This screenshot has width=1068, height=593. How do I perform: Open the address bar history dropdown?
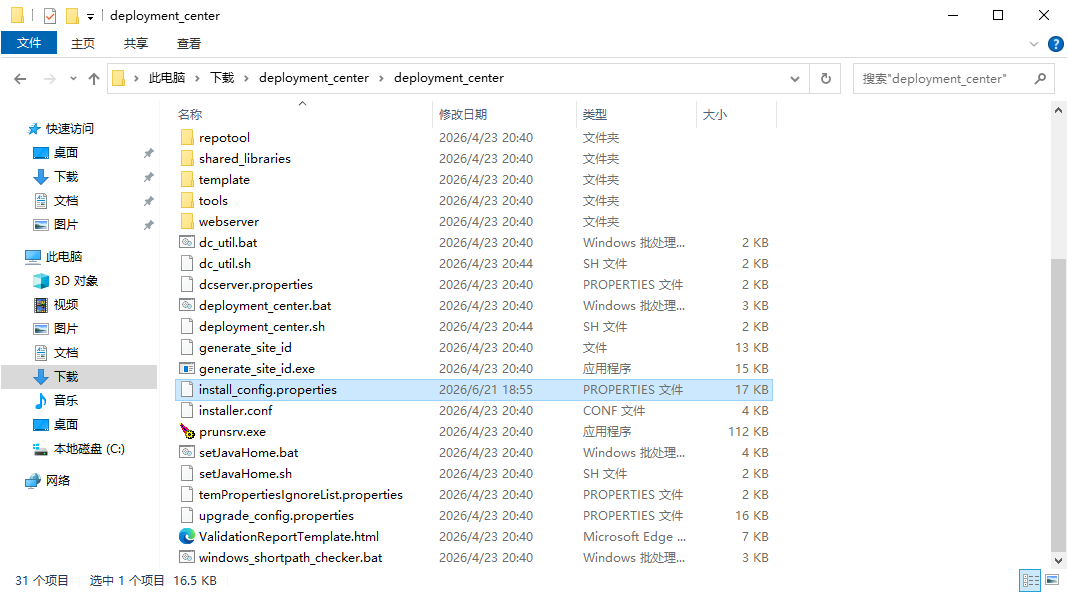[x=795, y=79]
